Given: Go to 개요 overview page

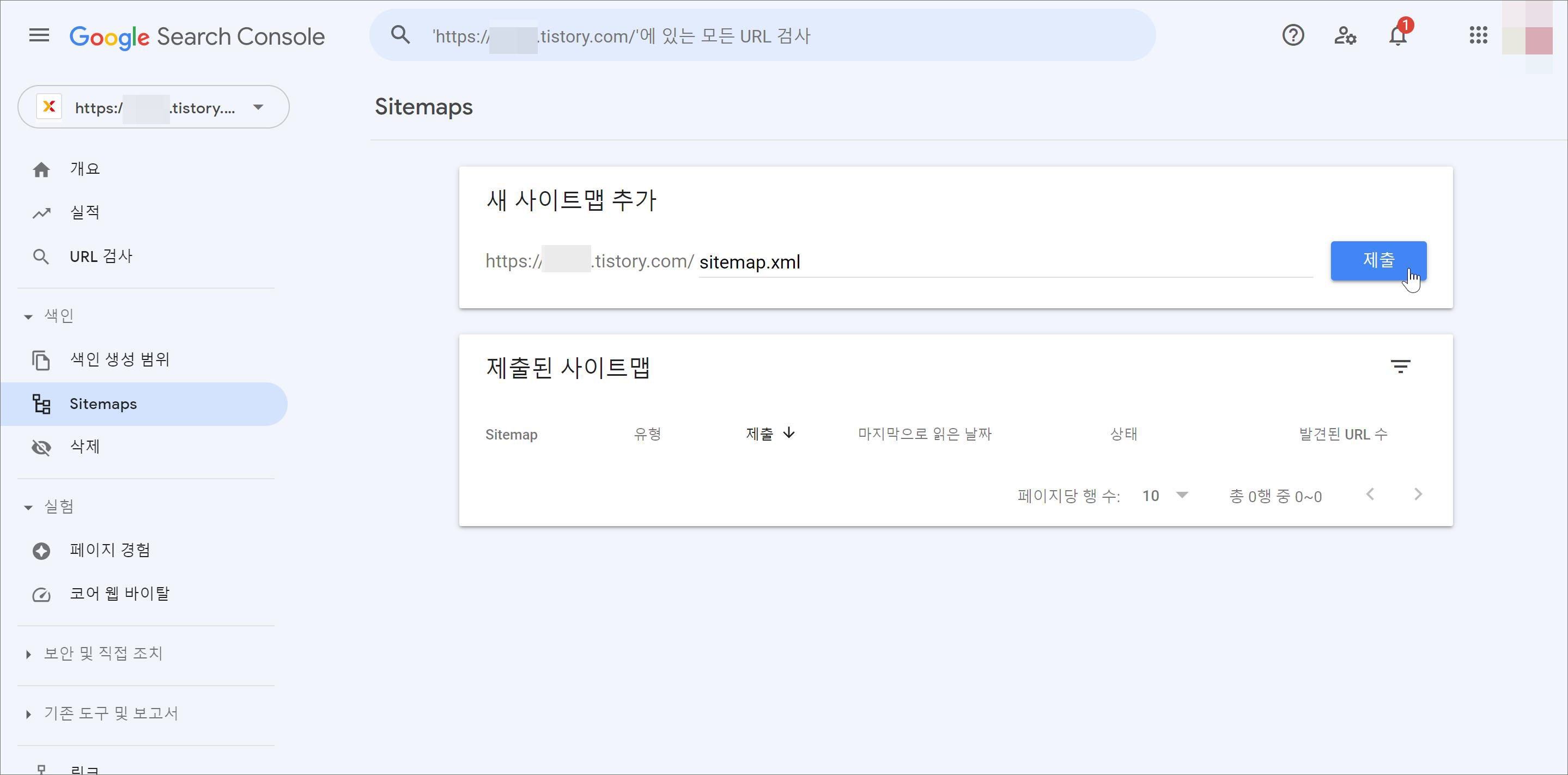Looking at the screenshot, I should click(84, 168).
